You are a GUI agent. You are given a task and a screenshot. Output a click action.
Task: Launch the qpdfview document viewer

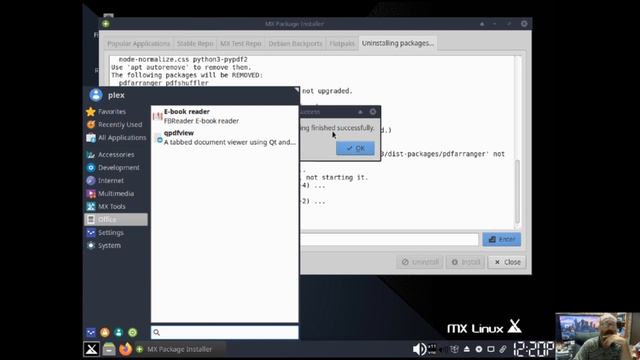coord(224,138)
